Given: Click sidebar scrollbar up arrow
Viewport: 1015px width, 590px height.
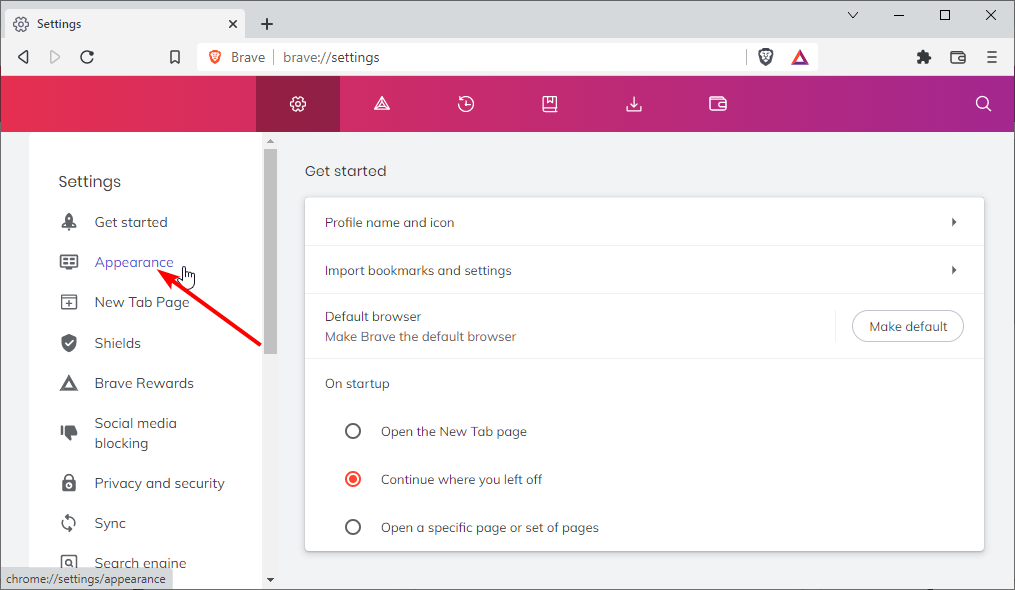Looking at the screenshot, I should pyautogui.click(x=271, y=141).
